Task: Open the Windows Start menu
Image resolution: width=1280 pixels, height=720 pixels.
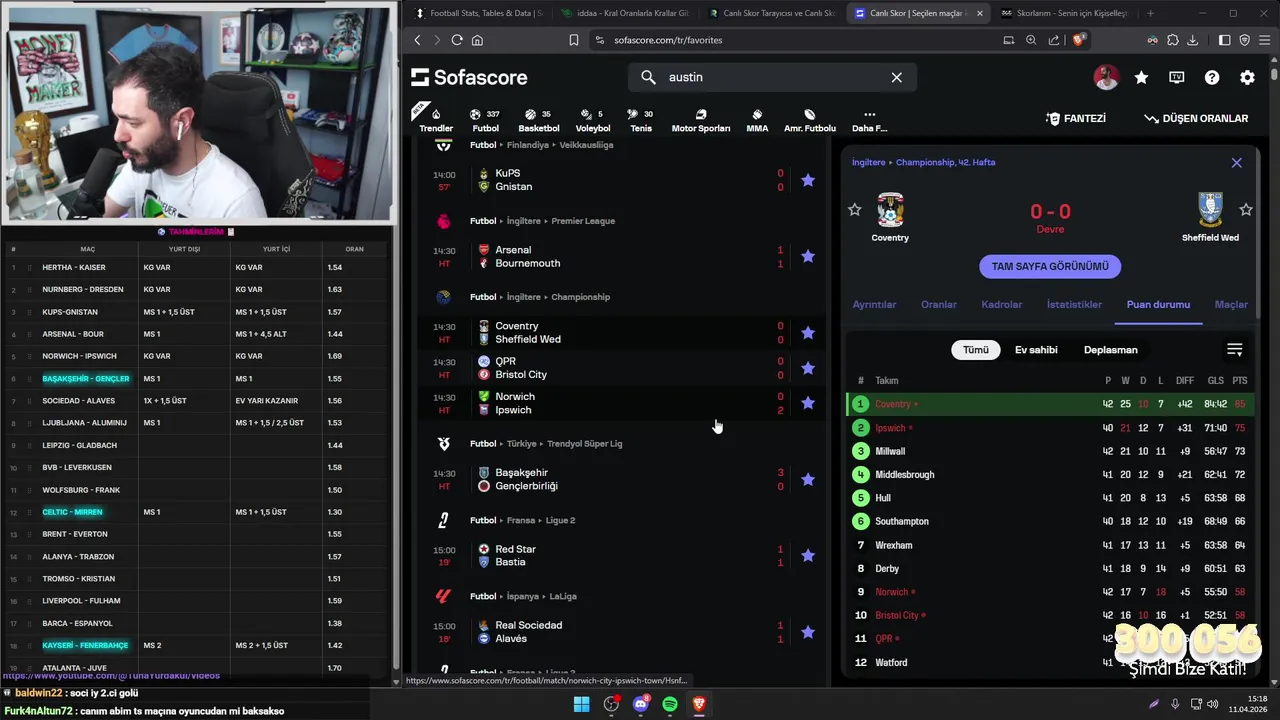Action: click(581, 704)
